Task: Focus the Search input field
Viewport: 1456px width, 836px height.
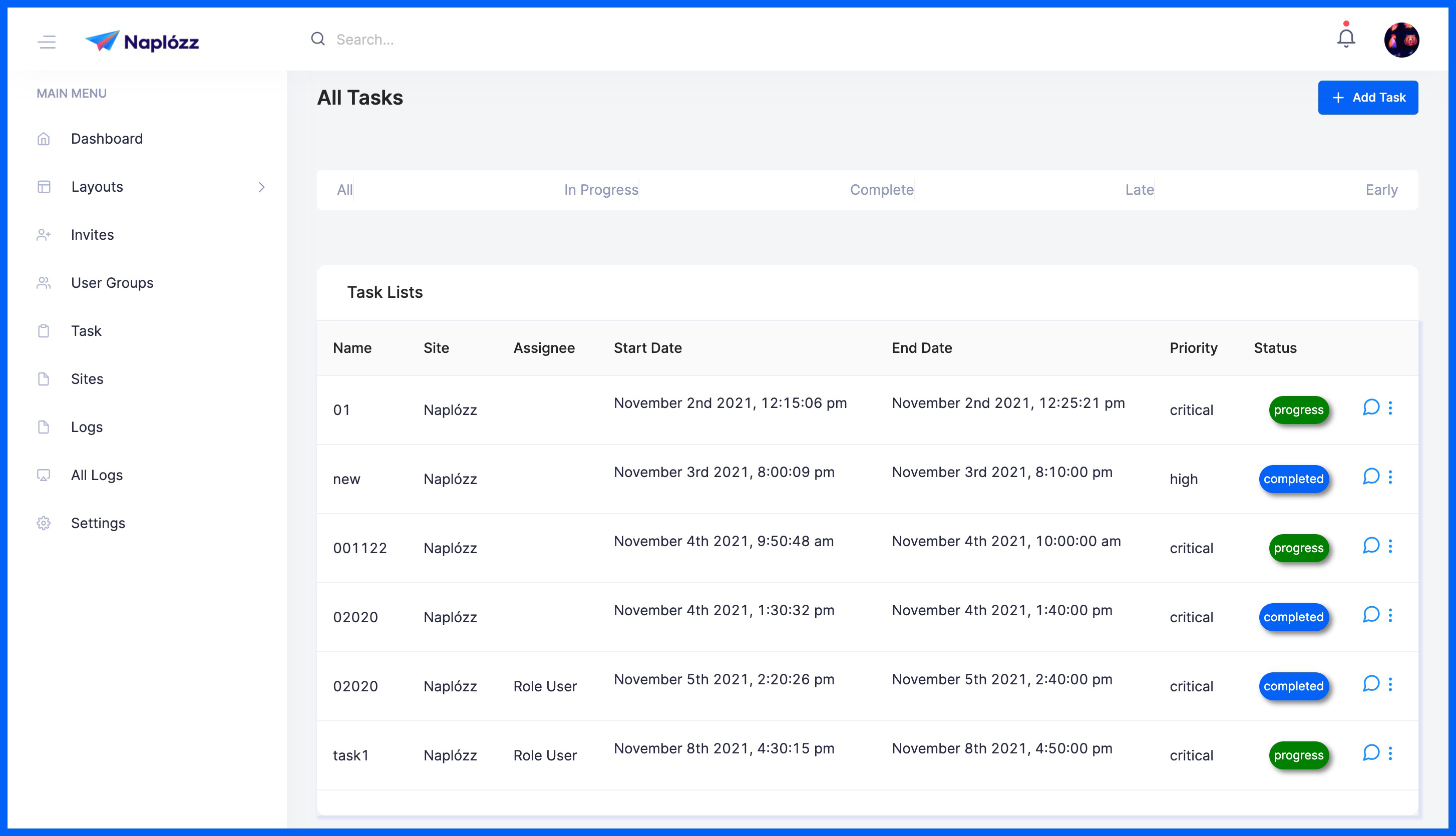Action: (517, 40)
